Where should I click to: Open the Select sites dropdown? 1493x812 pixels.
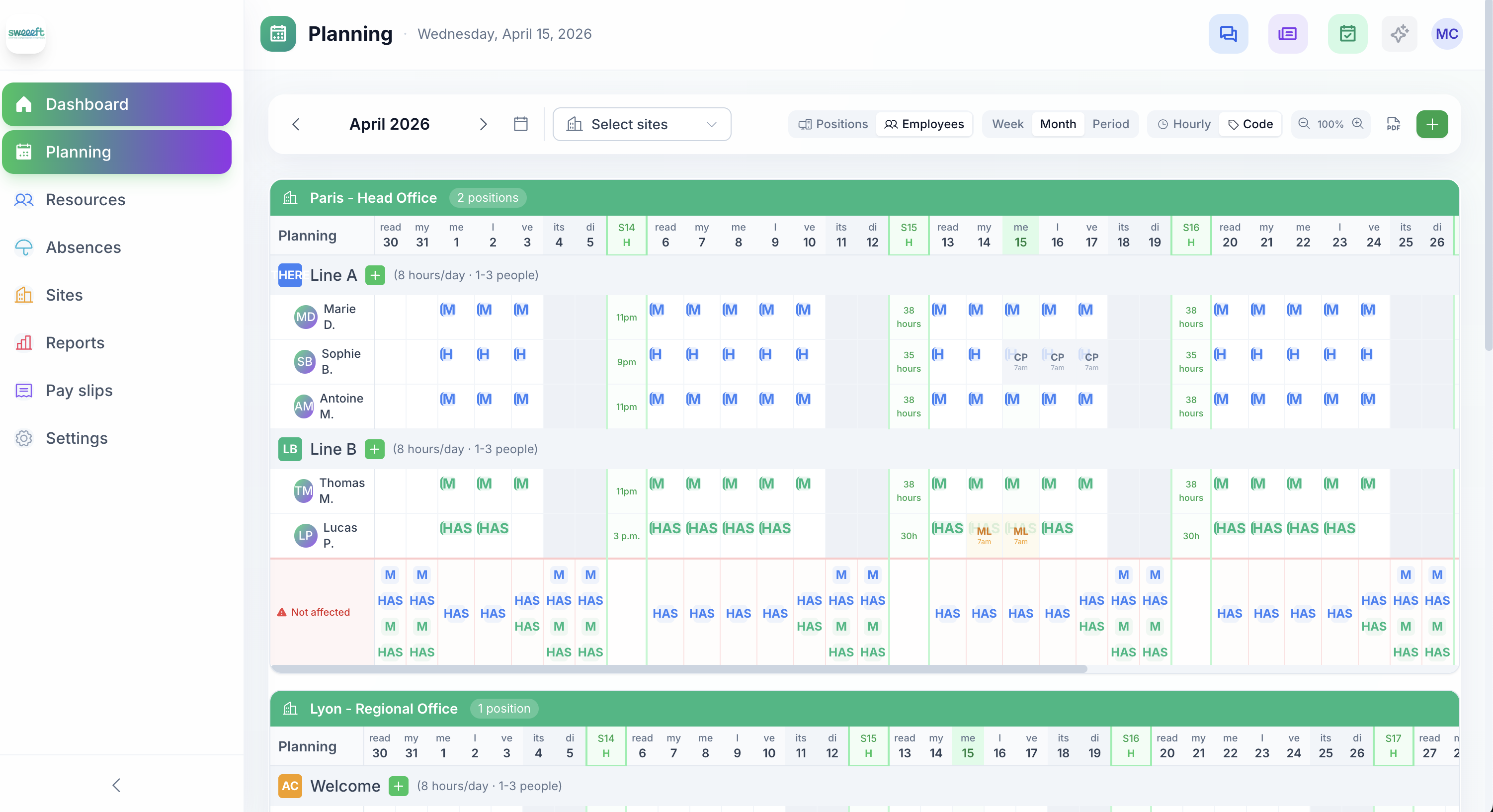(x=641, y=124)
